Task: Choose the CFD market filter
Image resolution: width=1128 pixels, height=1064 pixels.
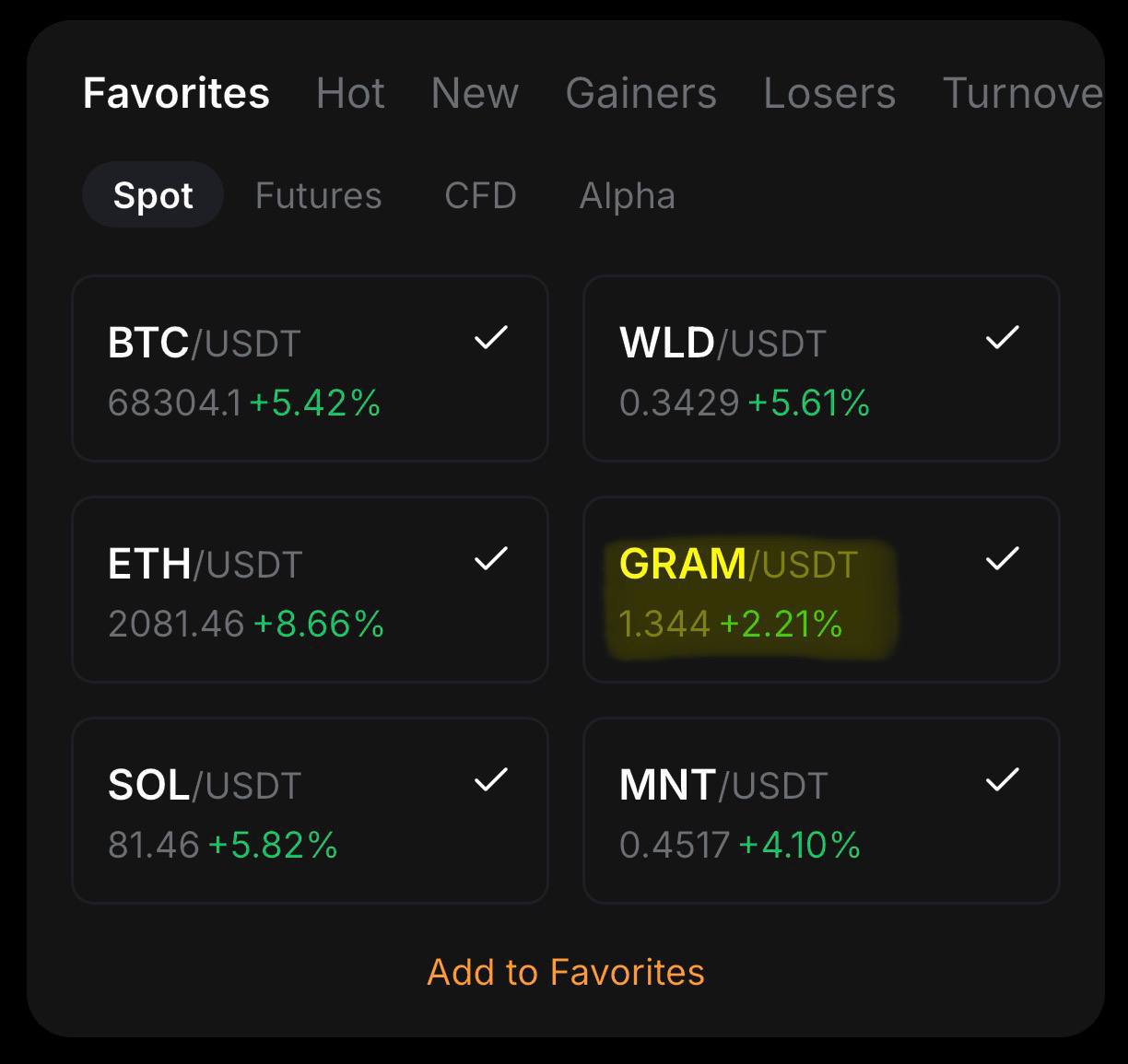Action: pyautogui.click(x=480, y=195)
